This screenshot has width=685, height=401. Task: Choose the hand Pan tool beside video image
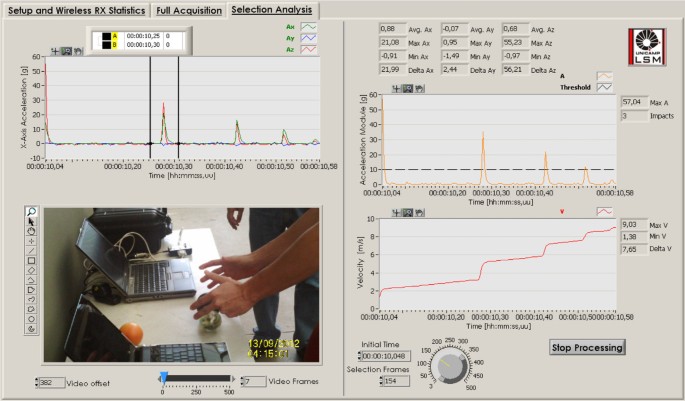tap(31, 231)
